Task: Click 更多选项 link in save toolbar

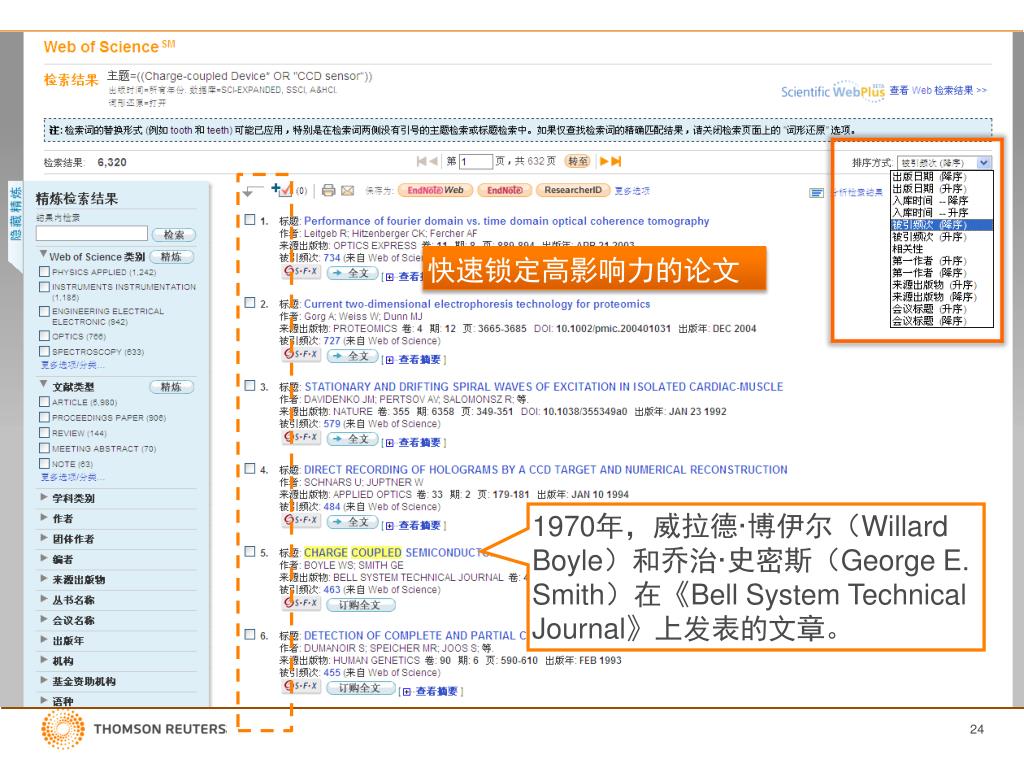Action: 632,191
